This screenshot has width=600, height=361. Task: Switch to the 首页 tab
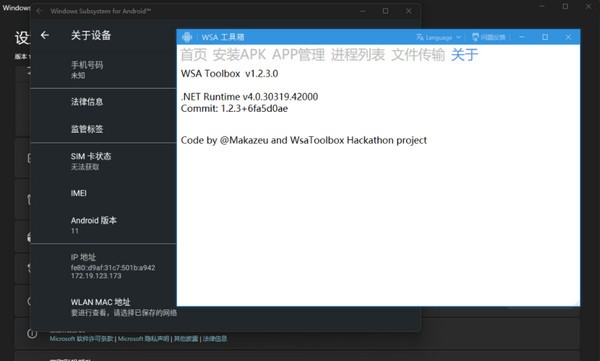(x=194, y=55)
